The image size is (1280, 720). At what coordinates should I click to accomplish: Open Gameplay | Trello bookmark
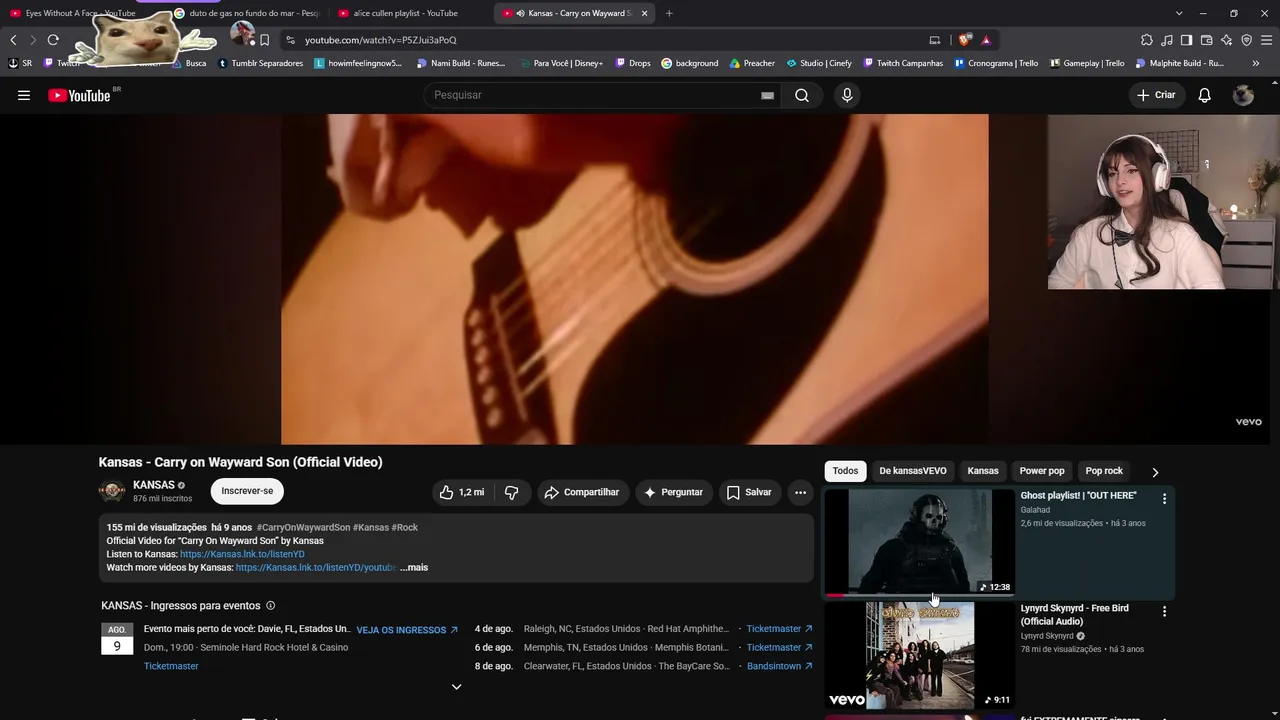click(x=1086, y=63)
